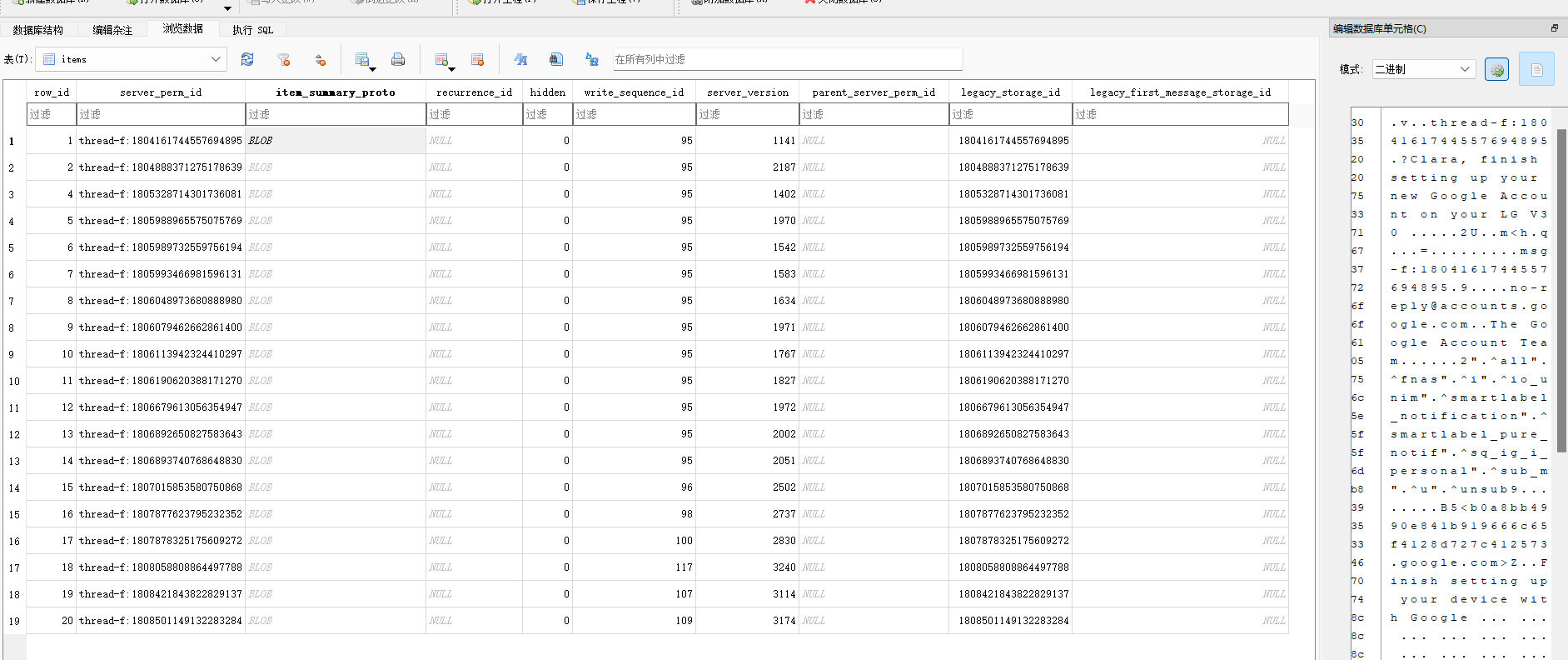Go to the 执行 SQL tab
Image resolution: width=1568 pixels, height=660 pixels.
coord(252,30)
